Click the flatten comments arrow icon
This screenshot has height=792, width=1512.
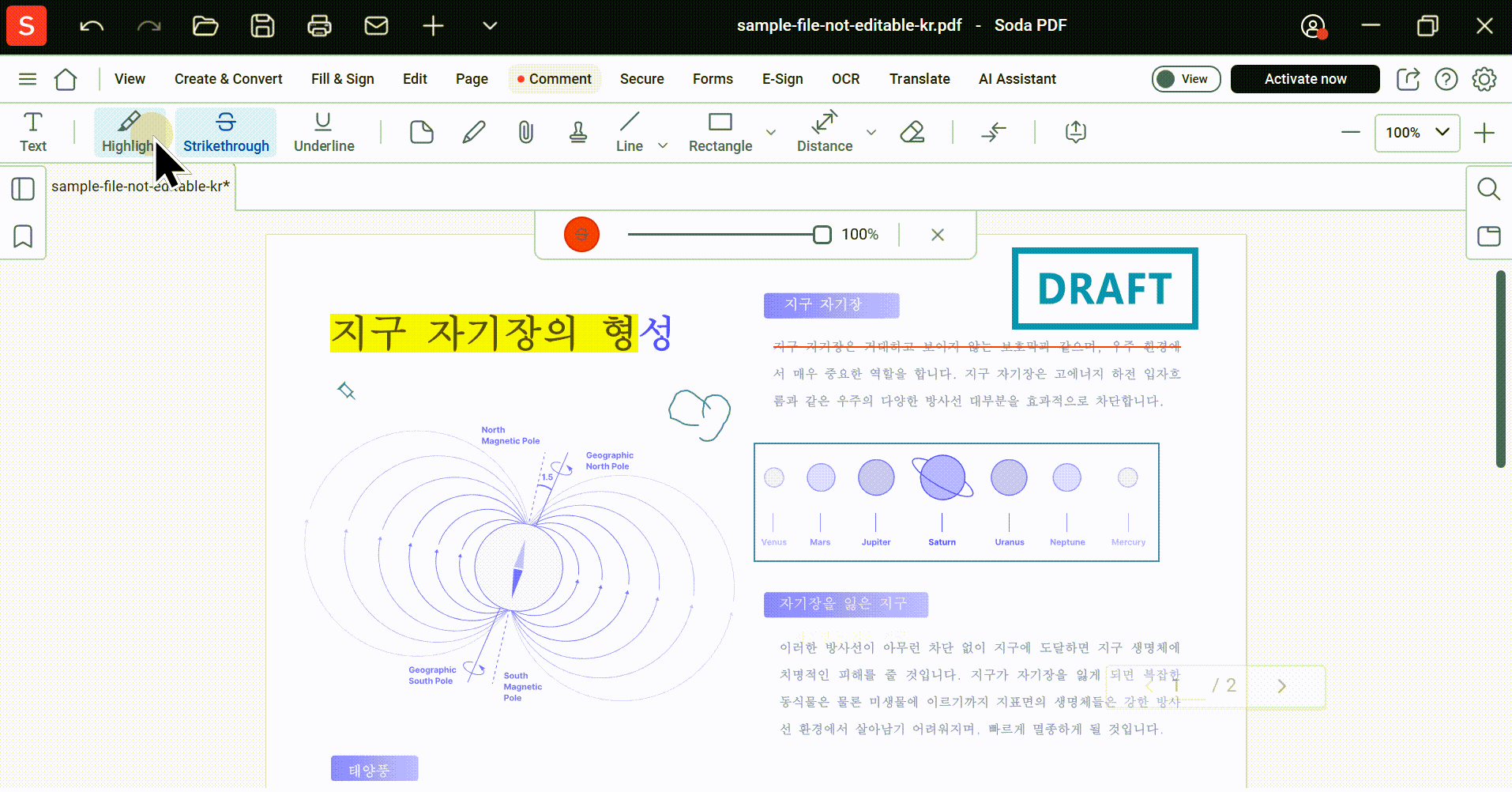(x=994, y=132)
